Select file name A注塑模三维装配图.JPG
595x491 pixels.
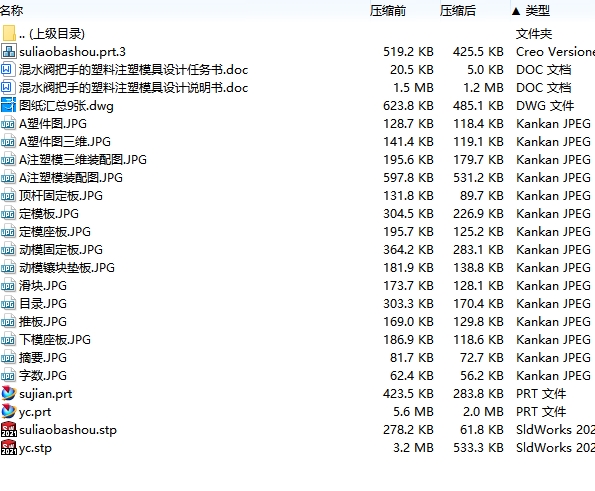[x=83, y=159]
